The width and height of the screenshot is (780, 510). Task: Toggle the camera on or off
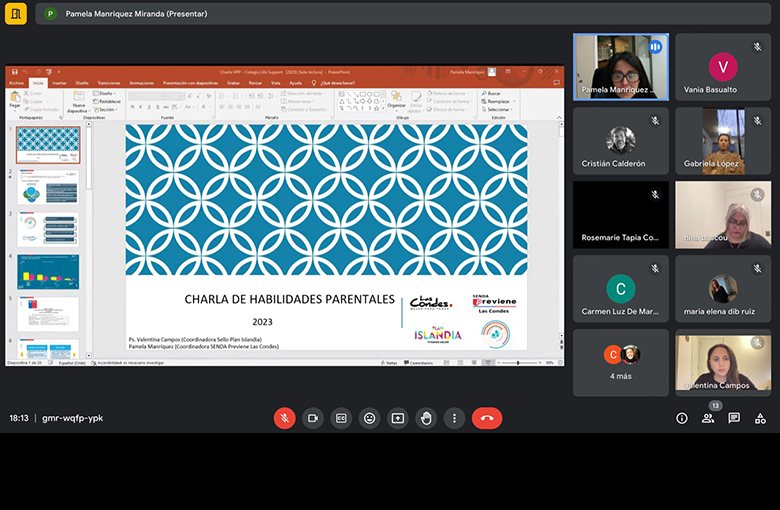click(x=313, y=418)
